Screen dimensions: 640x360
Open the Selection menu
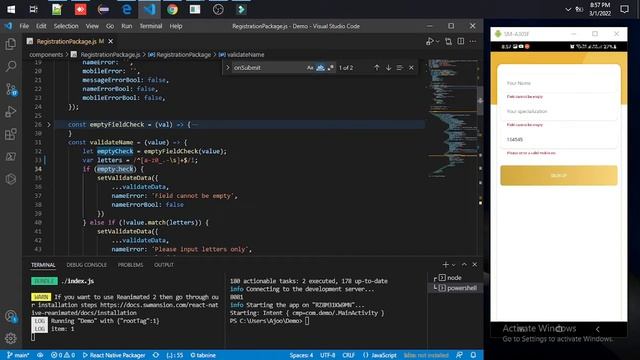pyautogui.click(x=66, y=26)
